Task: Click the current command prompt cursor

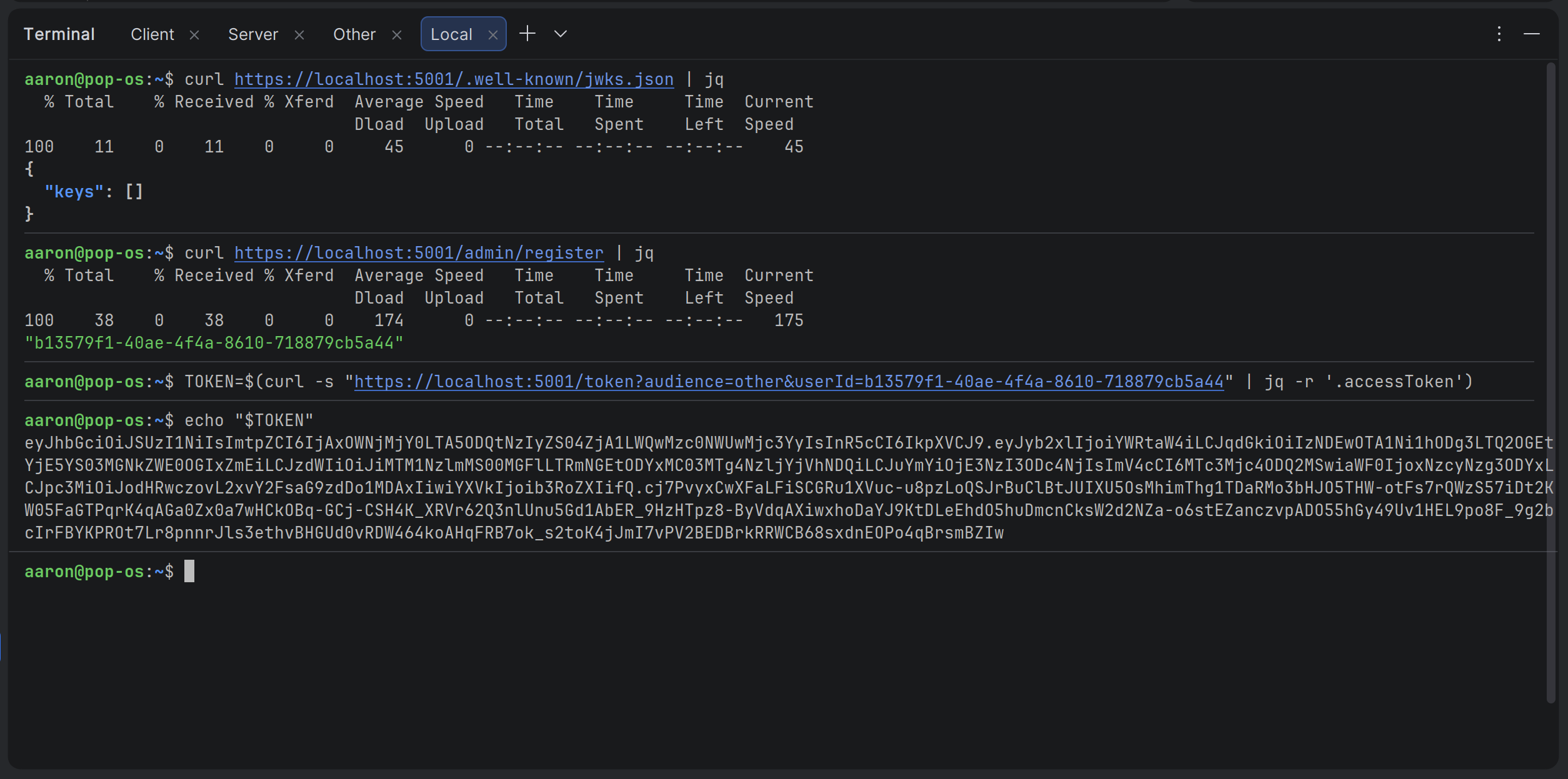Action: point(189,572)
